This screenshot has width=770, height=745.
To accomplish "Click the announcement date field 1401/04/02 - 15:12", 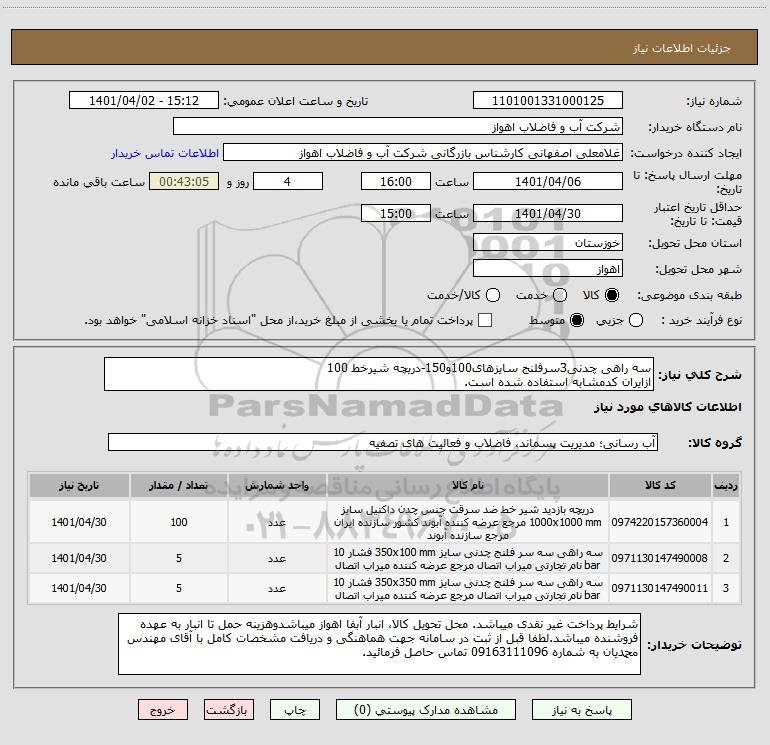I will 144,101.
